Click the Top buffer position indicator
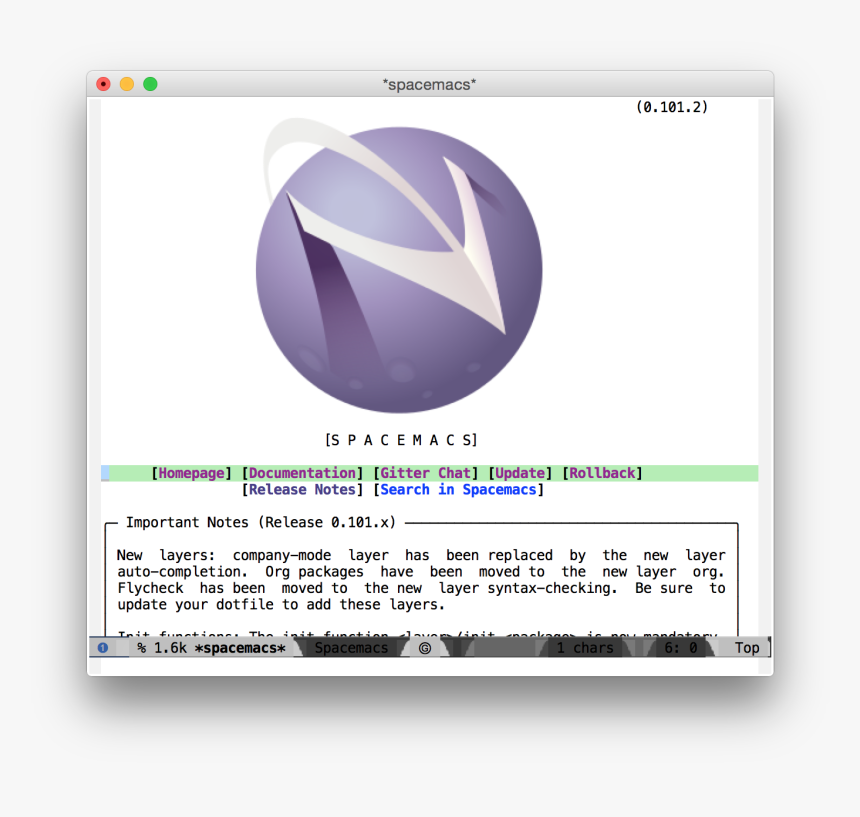Viewport: 860px width, 817px height. (746, 647)
